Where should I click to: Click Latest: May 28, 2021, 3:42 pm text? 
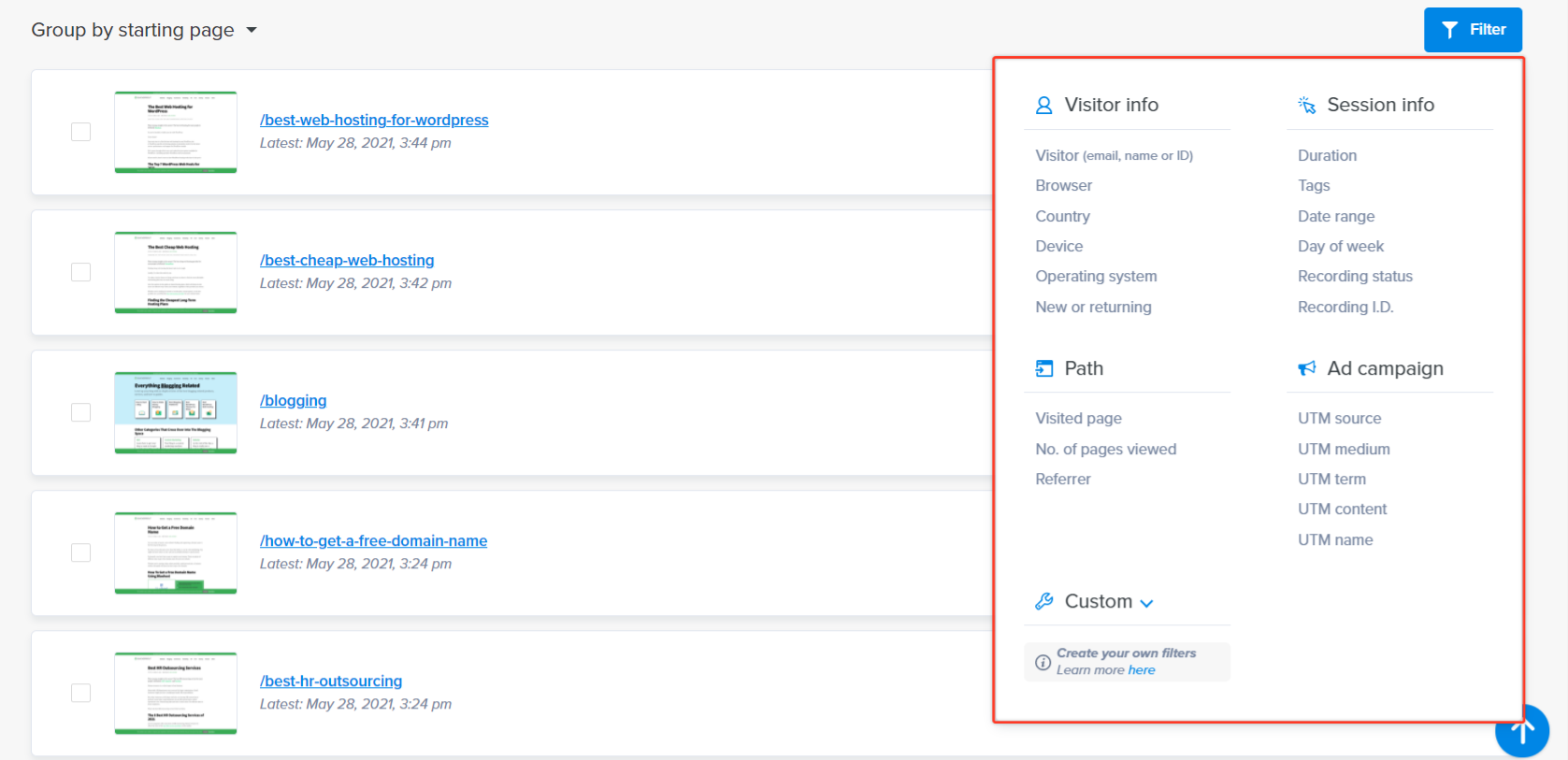click(355, 283)
